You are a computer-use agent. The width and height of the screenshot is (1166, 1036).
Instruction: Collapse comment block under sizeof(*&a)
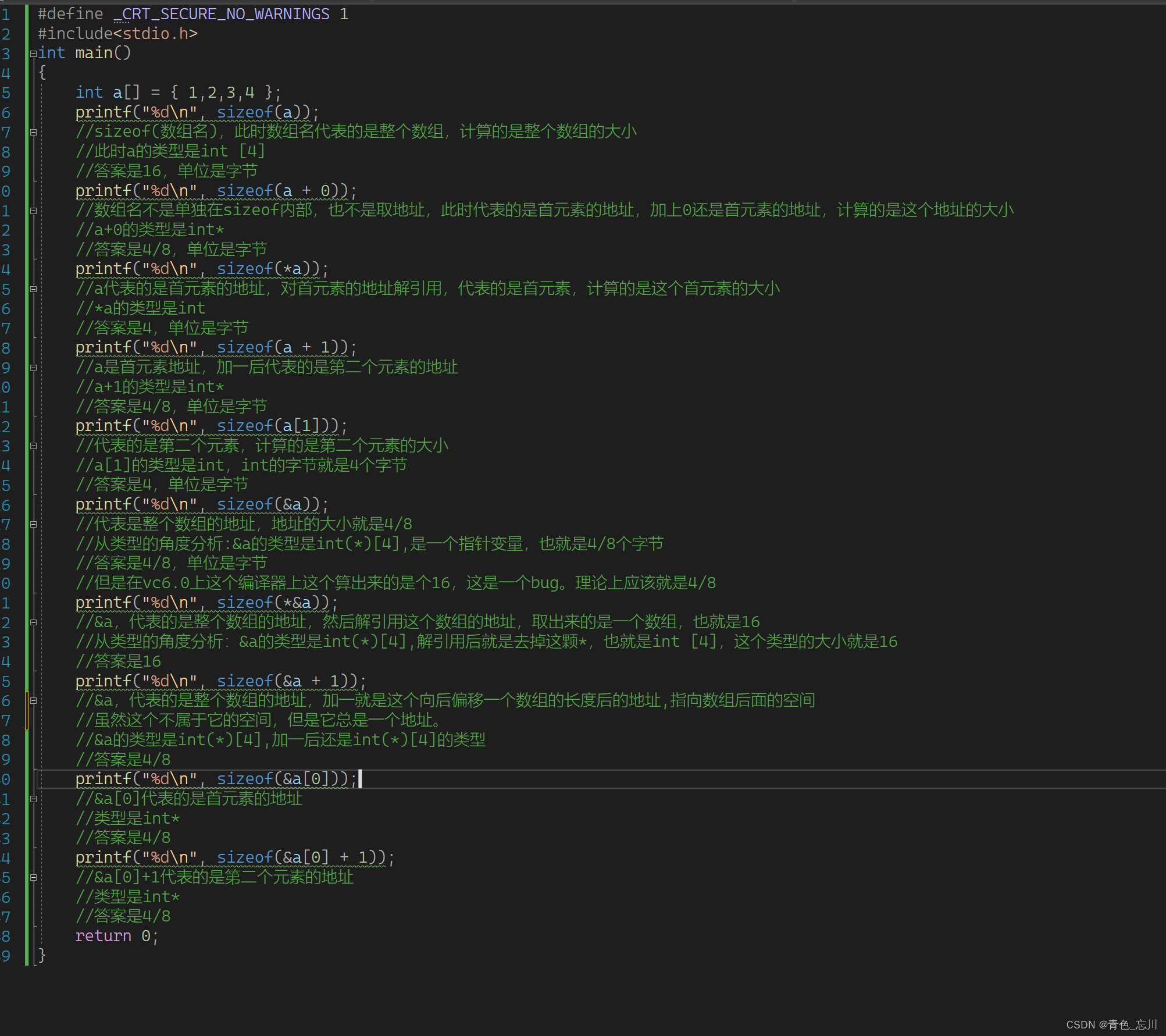coord(33,622)
